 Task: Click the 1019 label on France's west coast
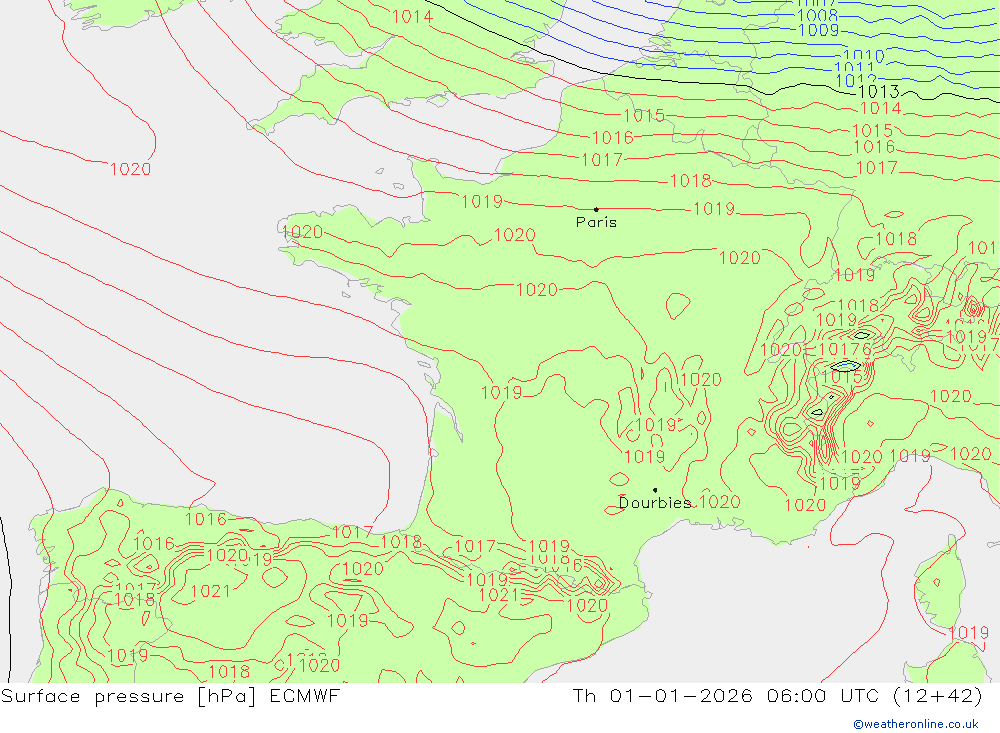tap(501, 392)
